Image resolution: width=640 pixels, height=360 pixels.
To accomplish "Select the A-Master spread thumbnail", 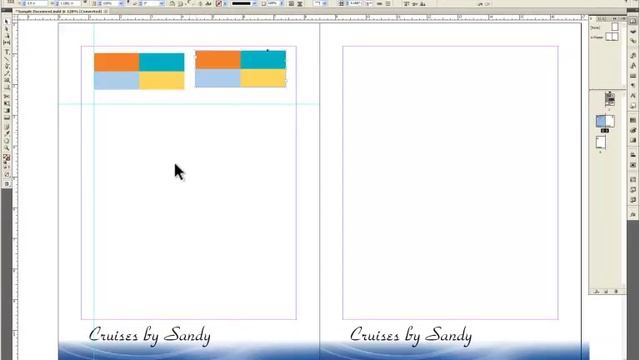I will tap(611, 37).
